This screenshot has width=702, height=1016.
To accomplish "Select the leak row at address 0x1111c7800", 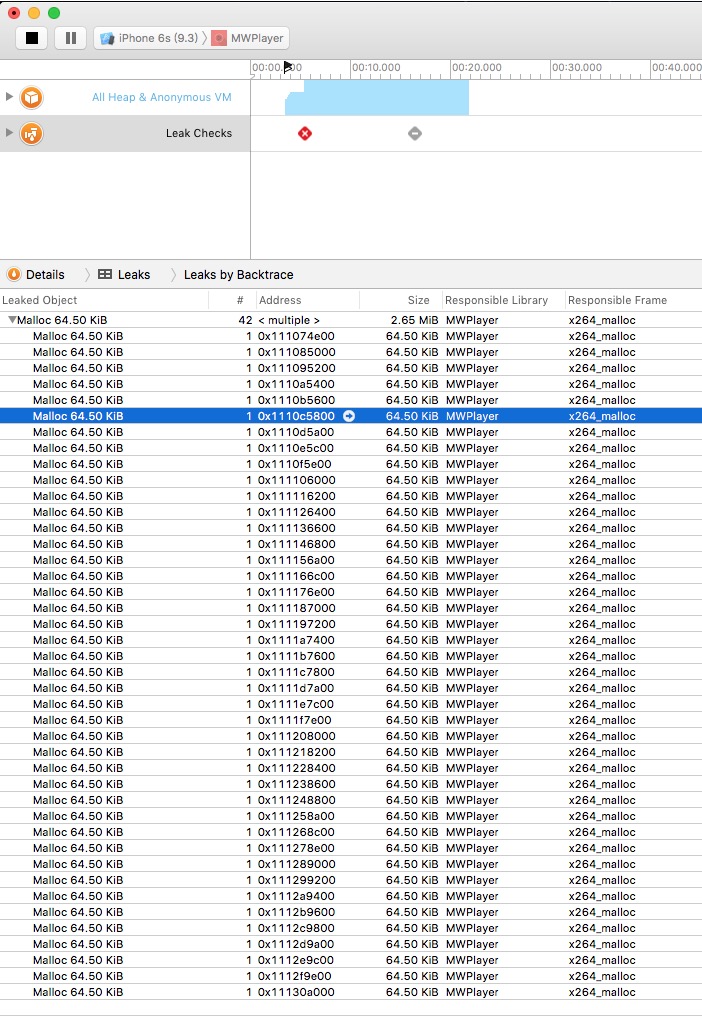I will pyautogui.click(x=351, y=672).
